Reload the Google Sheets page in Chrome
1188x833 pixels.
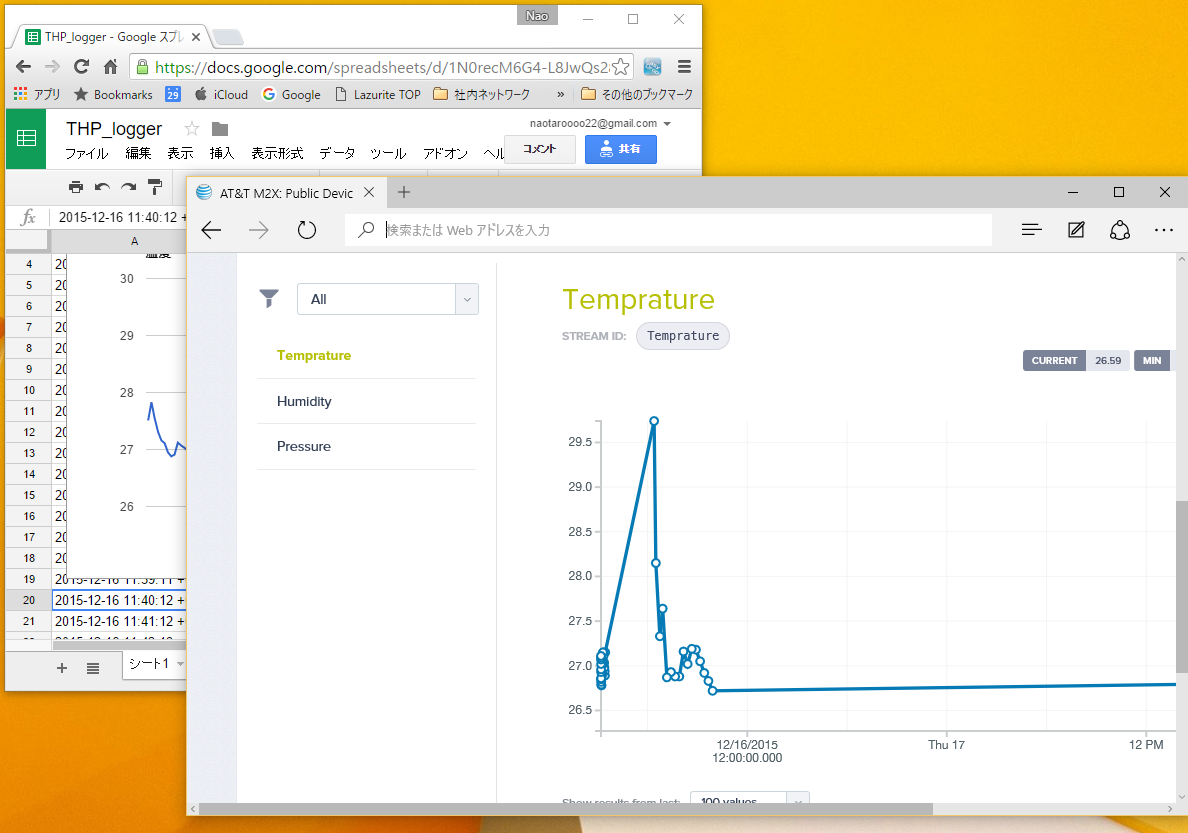[x=81, y=67]
